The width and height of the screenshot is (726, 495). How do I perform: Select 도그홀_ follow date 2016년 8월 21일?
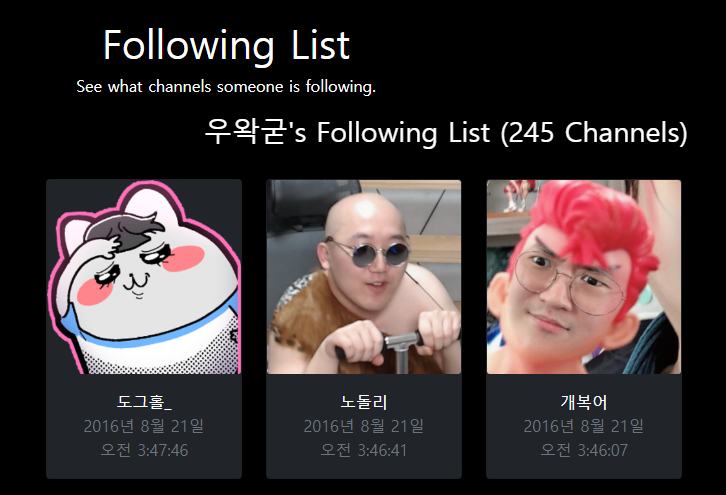(x=144, y=426)
